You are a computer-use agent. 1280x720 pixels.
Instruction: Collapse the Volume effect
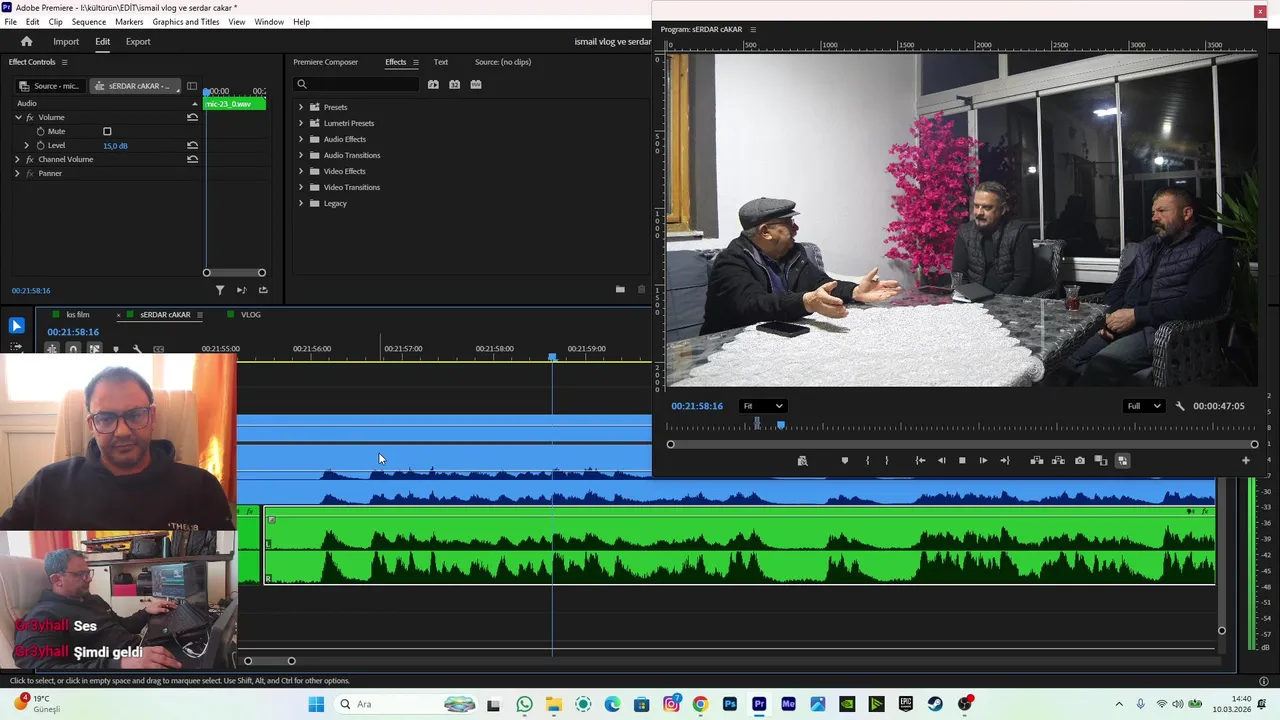(18, 117)
